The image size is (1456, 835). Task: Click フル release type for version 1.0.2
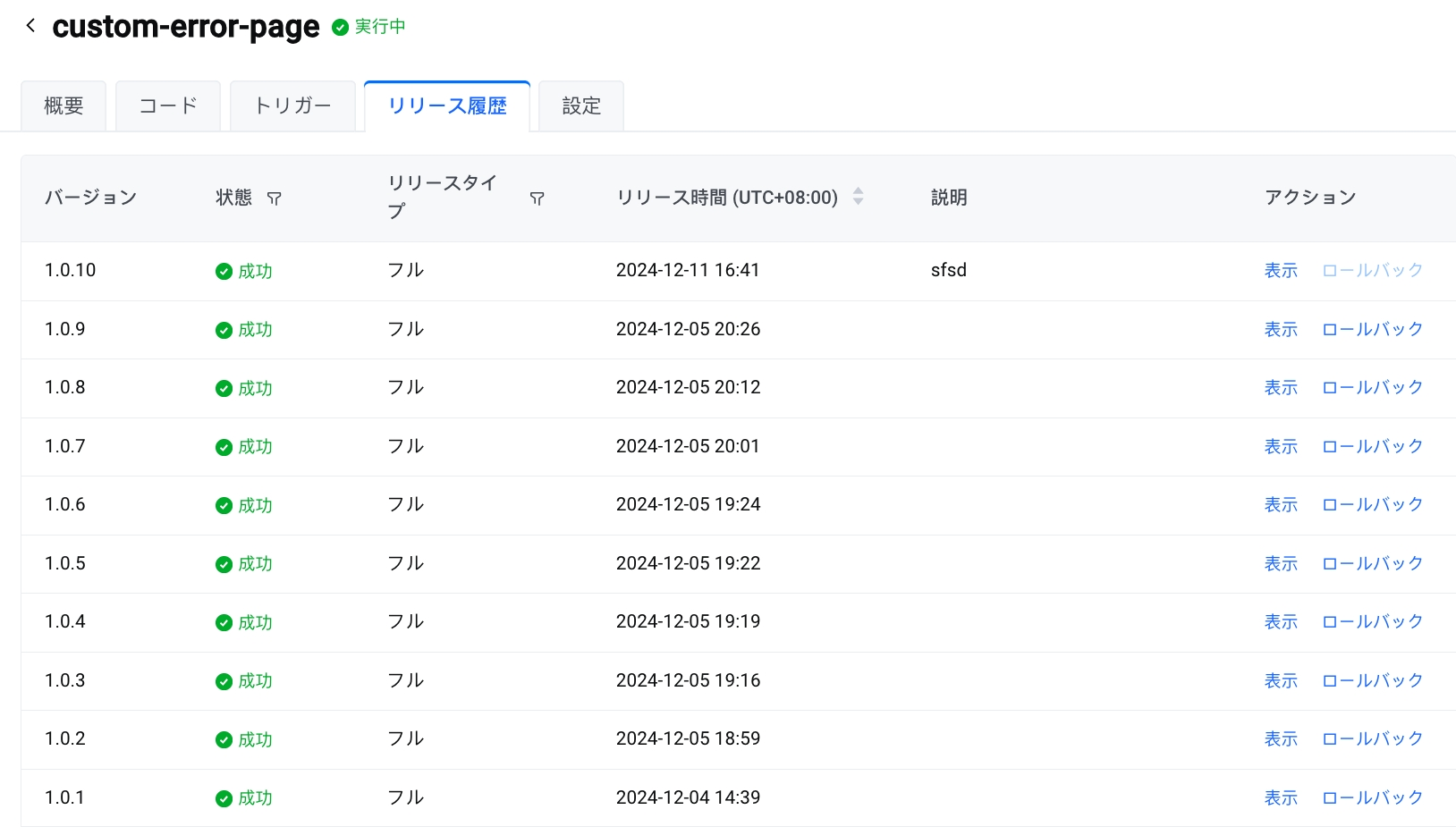(x=406, y=738)
